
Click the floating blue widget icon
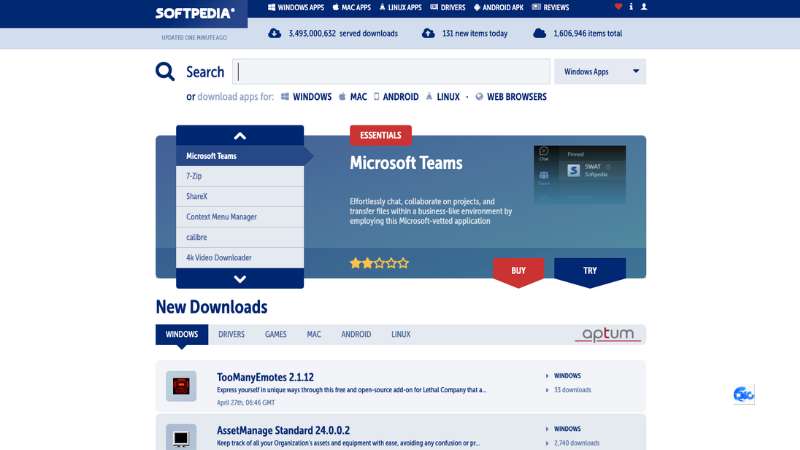pyautogui.click(x=744, y=395)
